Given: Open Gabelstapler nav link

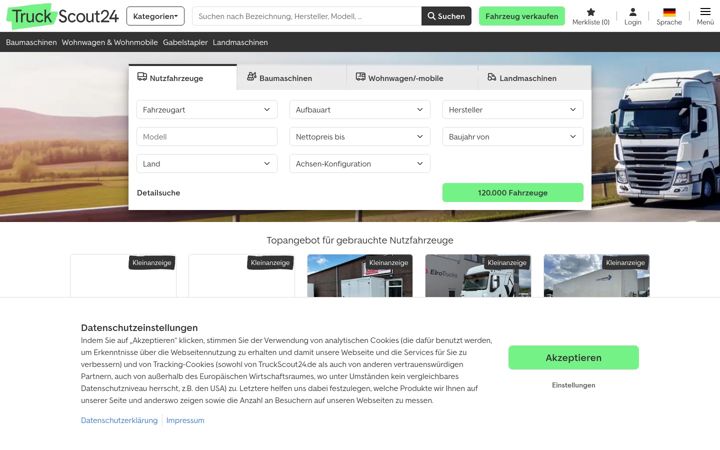Looking at the screenshot, I should tap(185, 42).
